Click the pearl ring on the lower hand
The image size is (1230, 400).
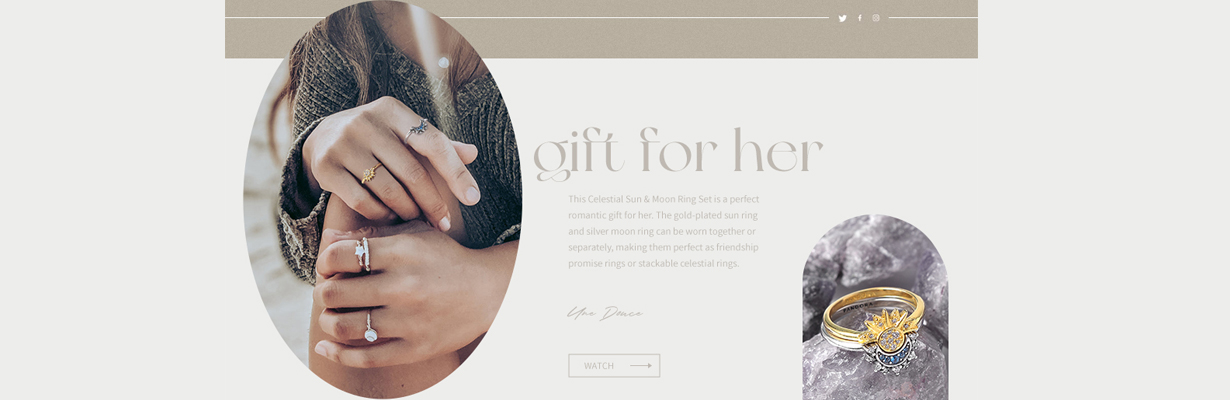(369, 331)
